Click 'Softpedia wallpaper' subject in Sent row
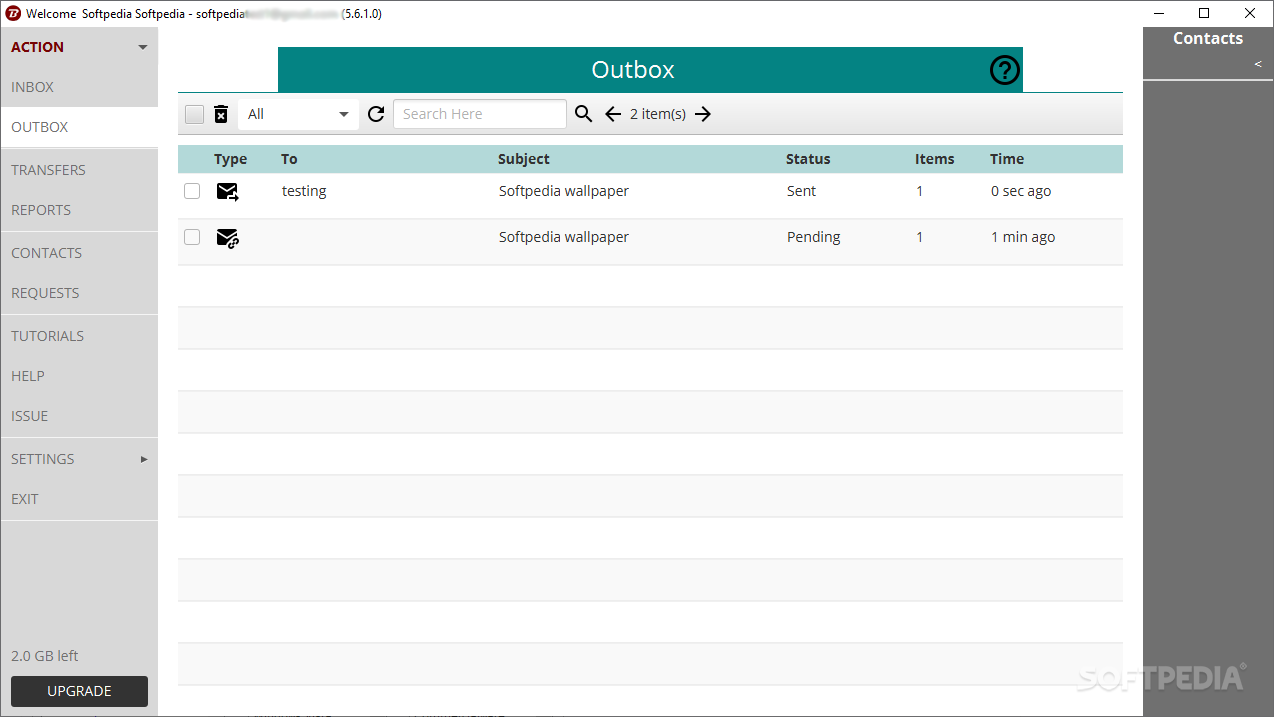 [564, 191]
